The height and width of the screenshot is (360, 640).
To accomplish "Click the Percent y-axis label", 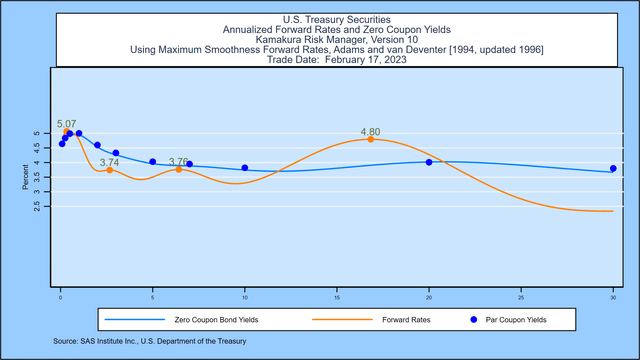I will tap(25, 177).
